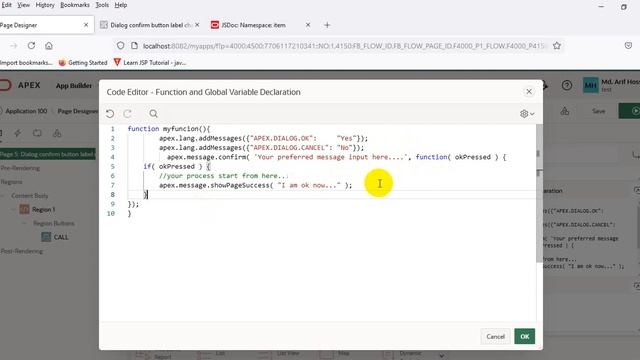
Task: Open the Help menu
Action: click(120, 5)
